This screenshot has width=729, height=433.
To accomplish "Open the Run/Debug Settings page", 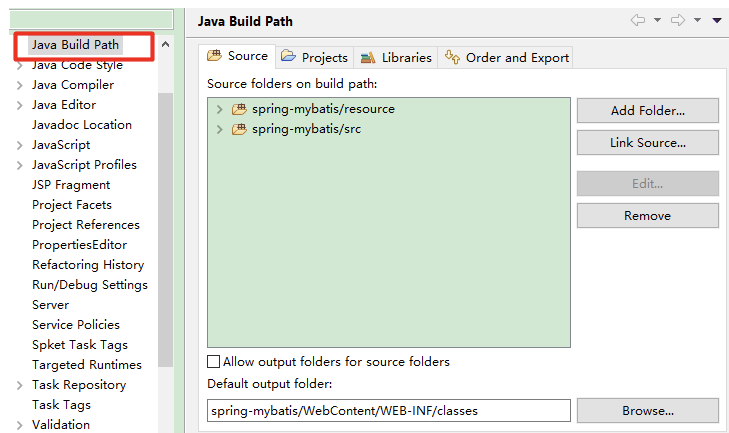I will pos(90,285).
